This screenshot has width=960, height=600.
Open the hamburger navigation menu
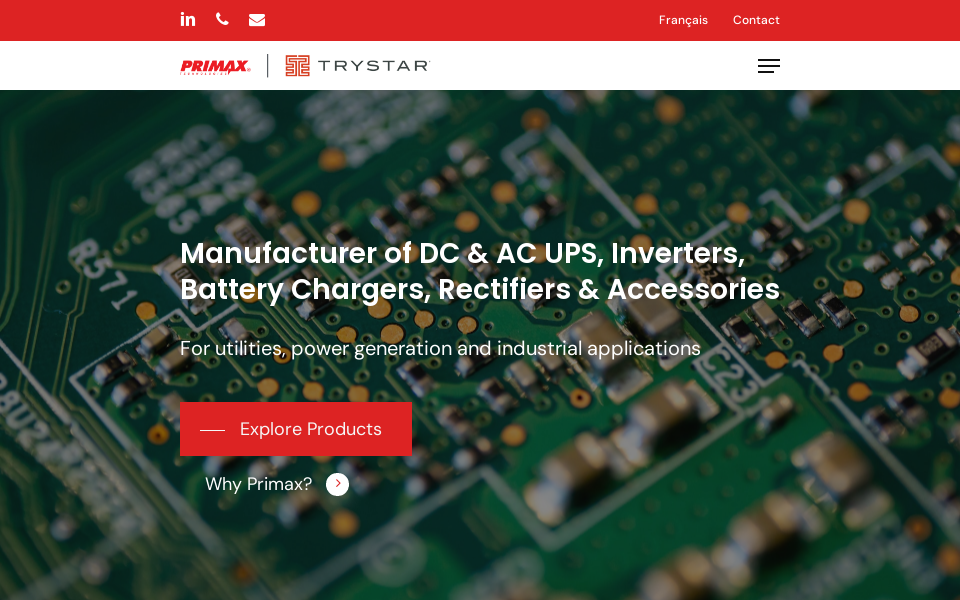click(769, 66)
